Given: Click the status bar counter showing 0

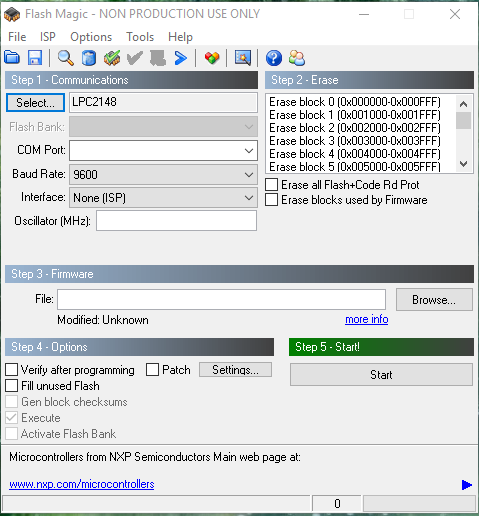Looking at the screenshot, I should [337, 503].
